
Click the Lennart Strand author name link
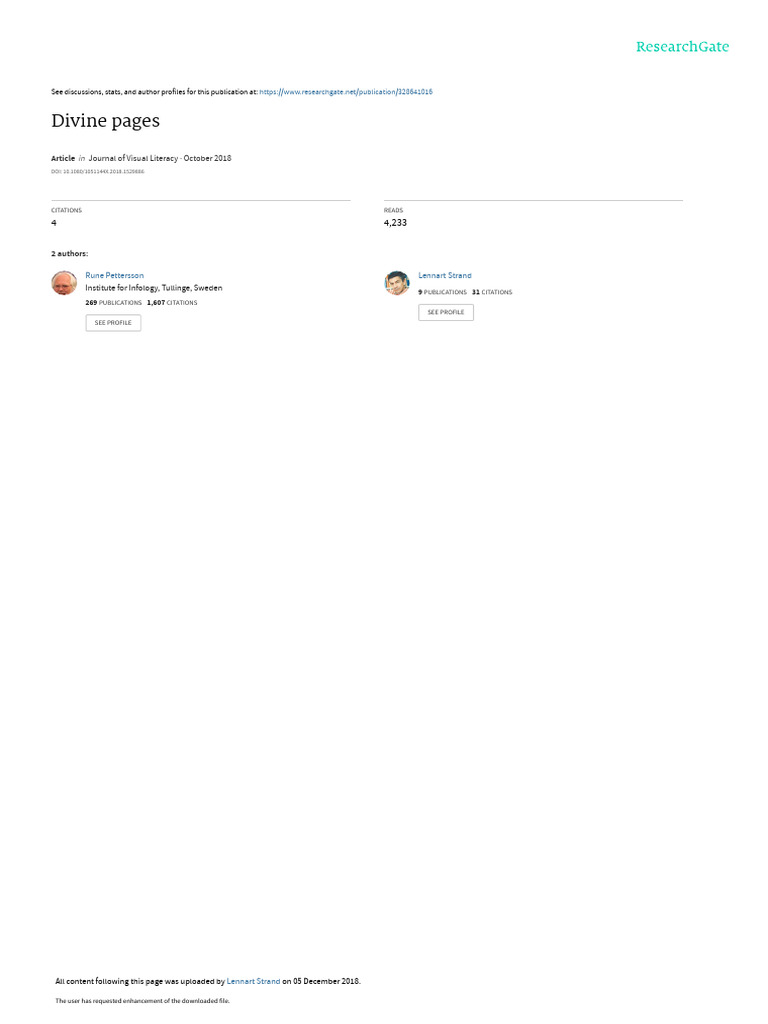445,276
